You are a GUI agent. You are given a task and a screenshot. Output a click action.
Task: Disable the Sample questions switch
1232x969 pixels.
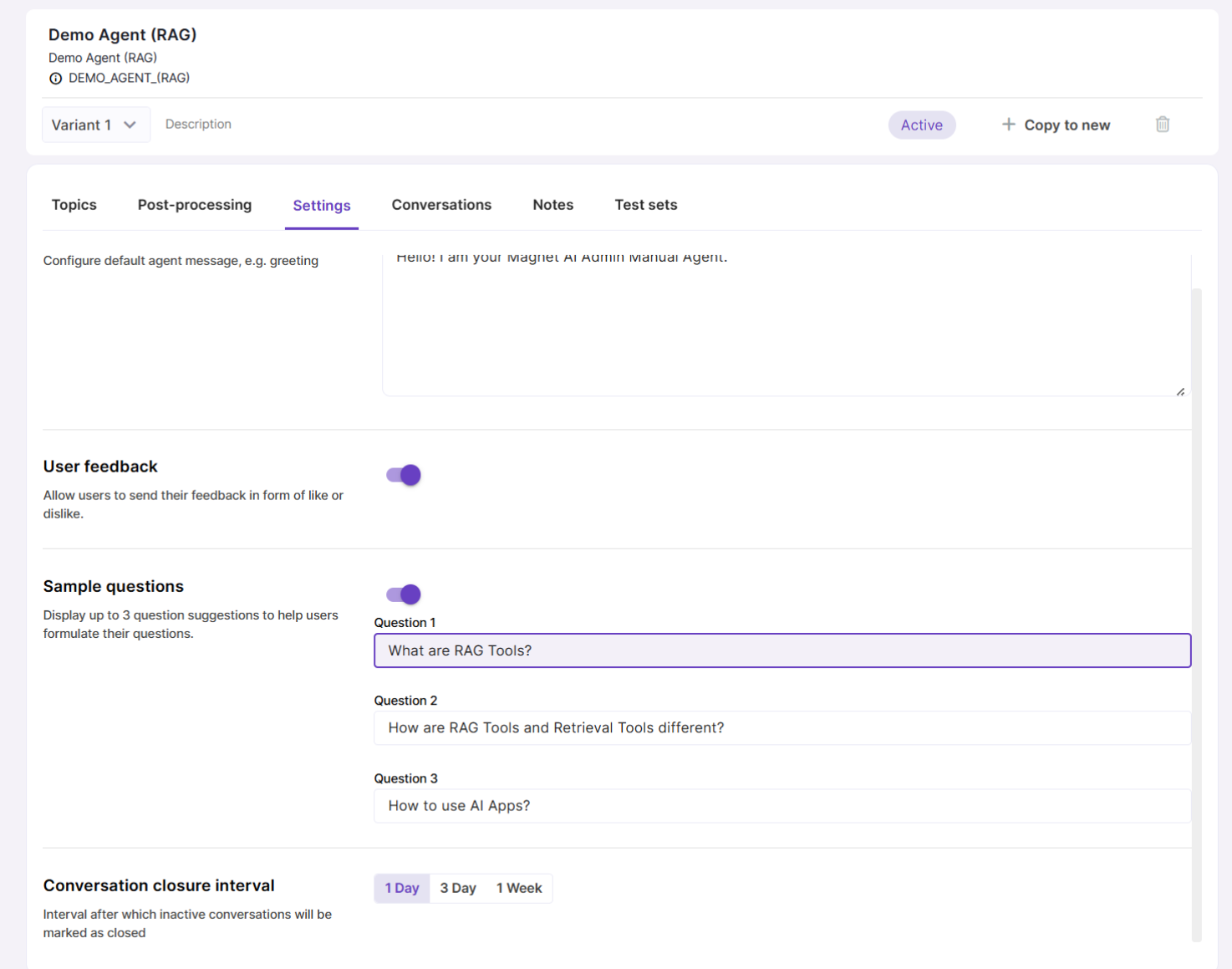pos(404,594)
